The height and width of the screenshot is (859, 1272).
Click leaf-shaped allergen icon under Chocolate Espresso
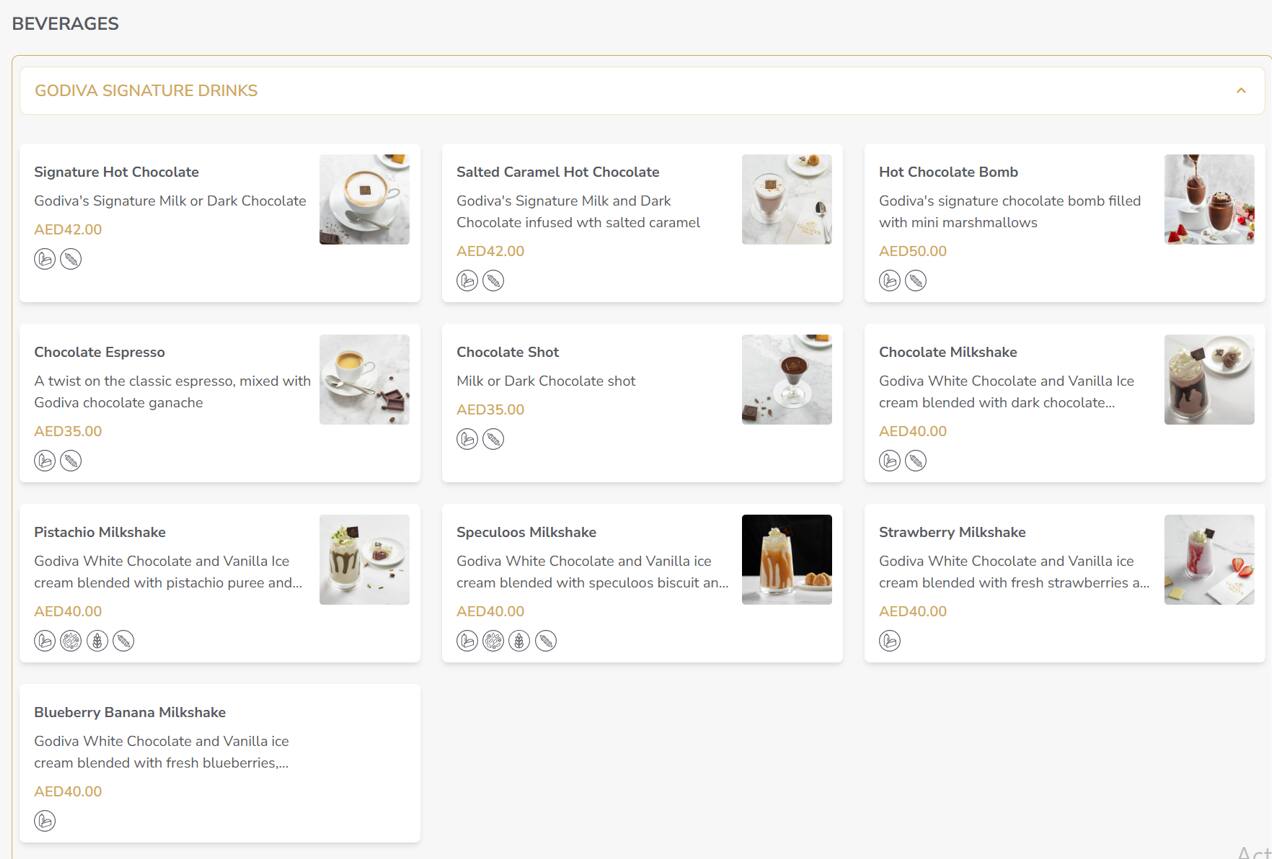click(71, 461)
